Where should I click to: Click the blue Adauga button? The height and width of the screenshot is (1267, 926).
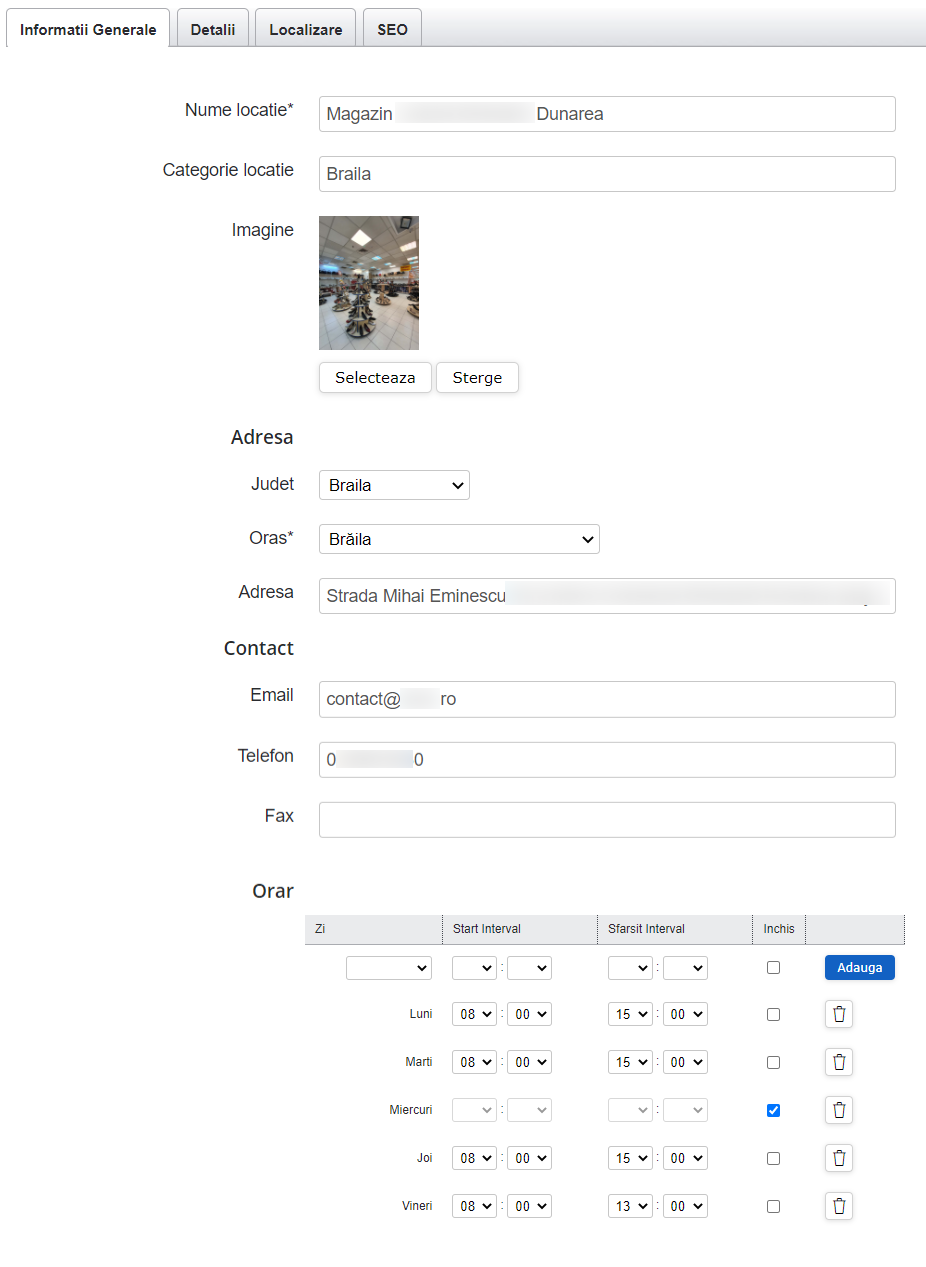pyautogui.click(x=859, y=967)
